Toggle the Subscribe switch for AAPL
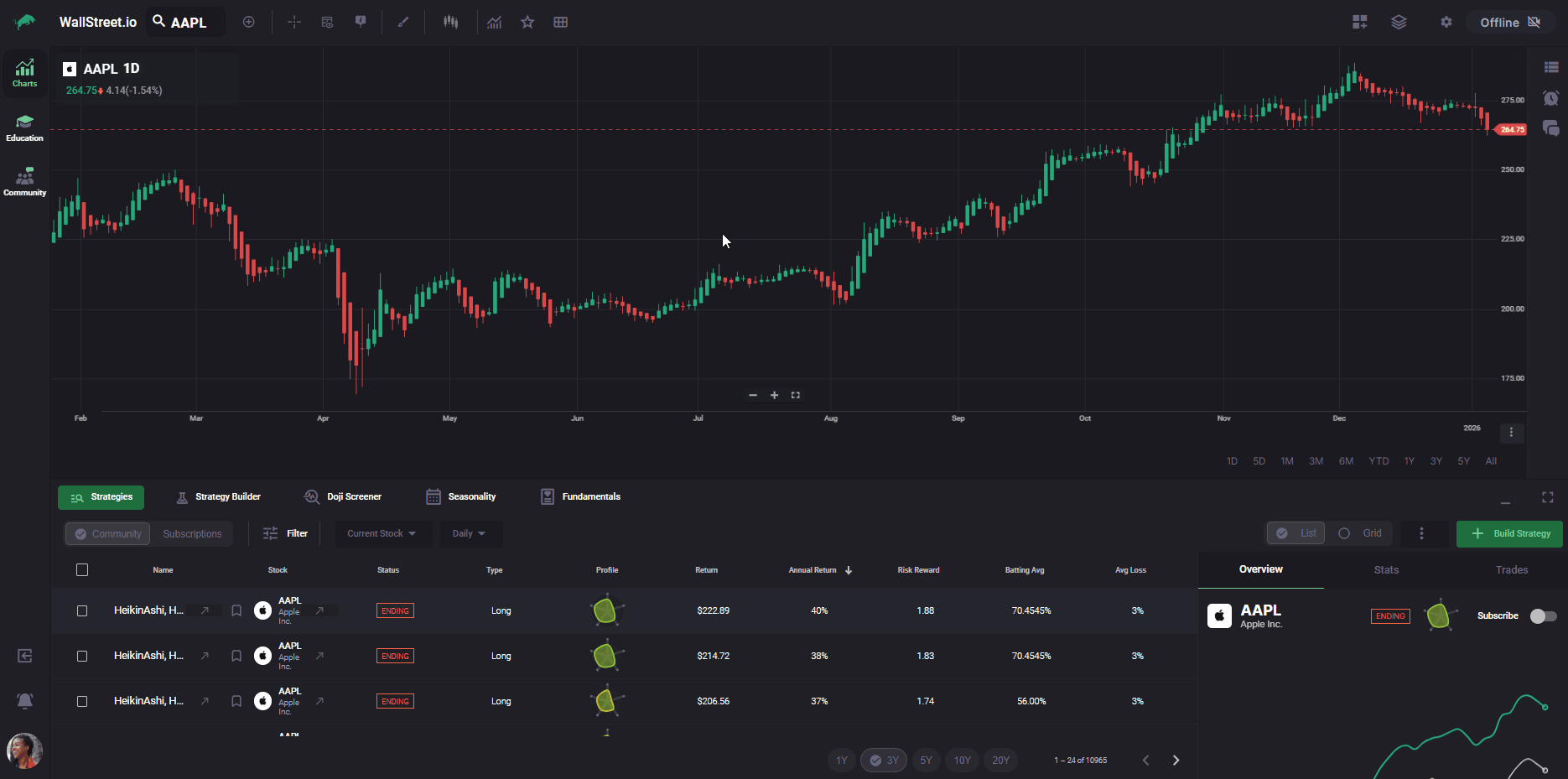Screen dimensions: 1568x779 pos(1543,616)
